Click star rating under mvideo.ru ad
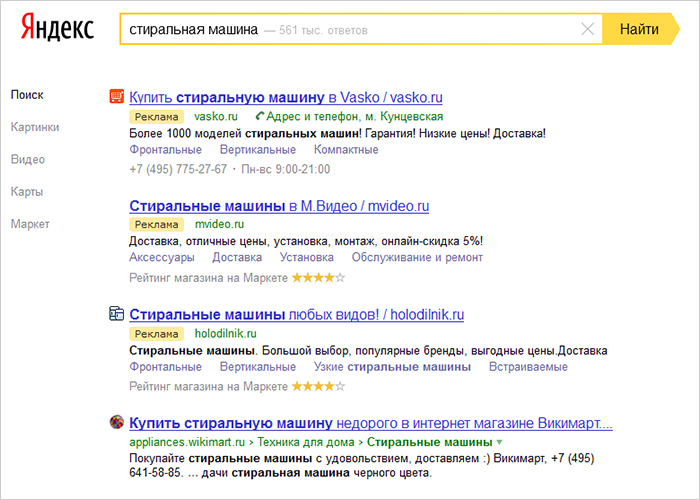The height and width of the screenshot is (500, 700). click(318, 278)
